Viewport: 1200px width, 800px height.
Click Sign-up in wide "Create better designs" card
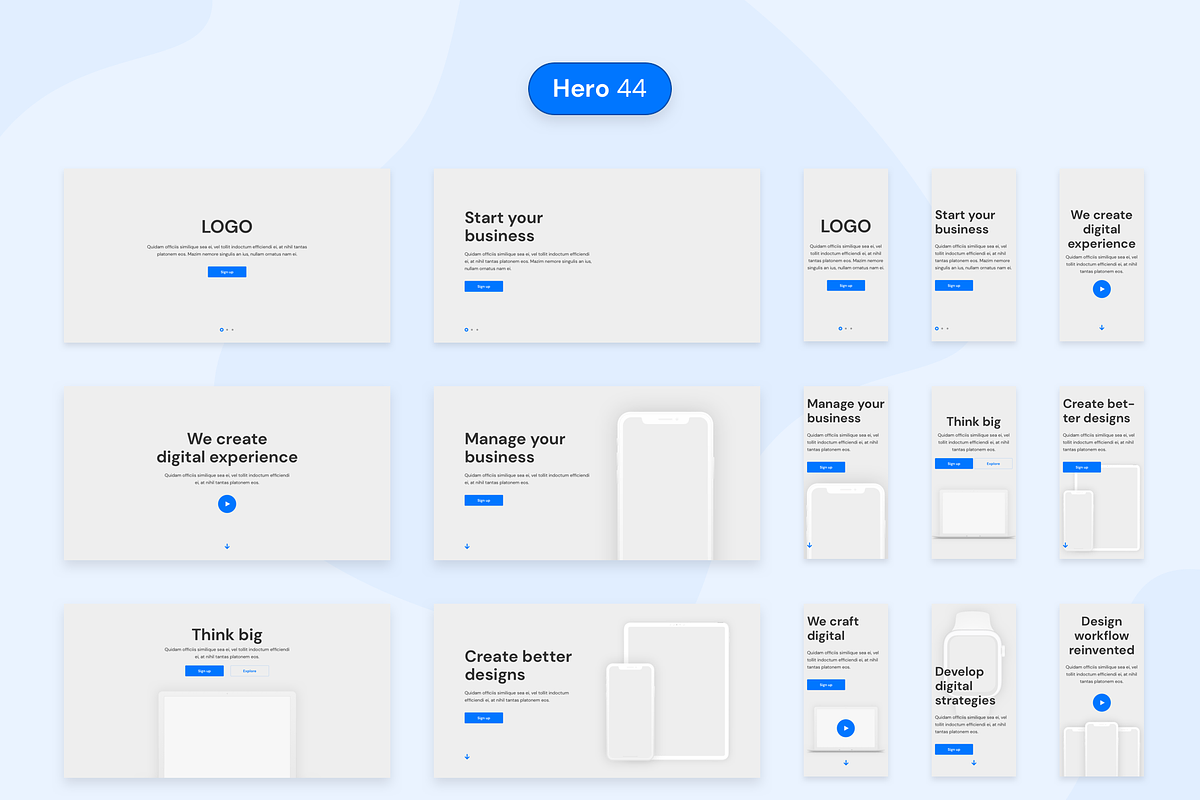pos(483,718)
